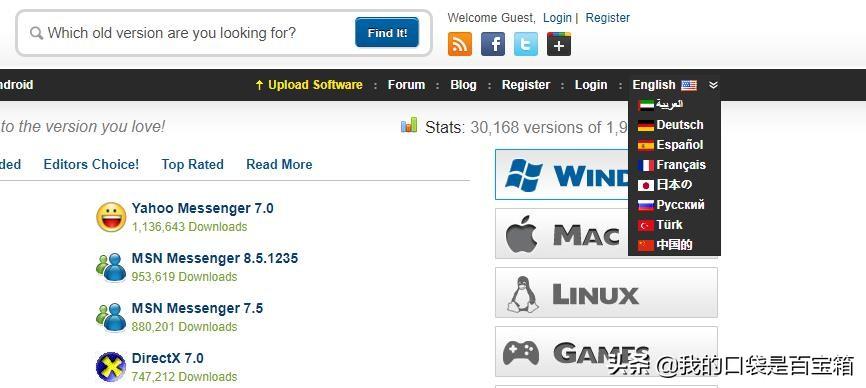866x388 pixels.
Task: Click Upload Software in nav bar
Action: point(309,85)
